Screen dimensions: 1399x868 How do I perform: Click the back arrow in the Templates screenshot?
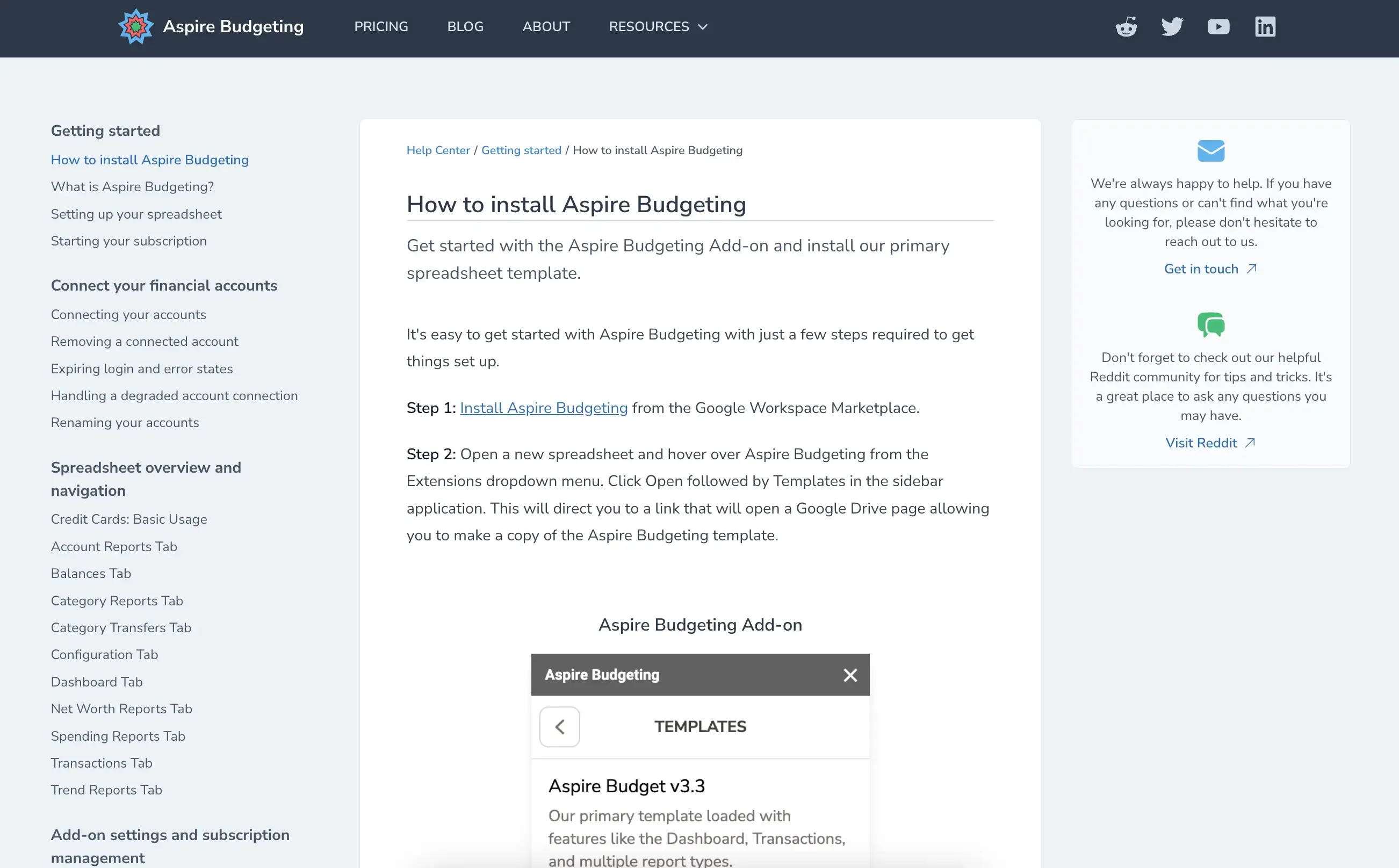(560, 726)
